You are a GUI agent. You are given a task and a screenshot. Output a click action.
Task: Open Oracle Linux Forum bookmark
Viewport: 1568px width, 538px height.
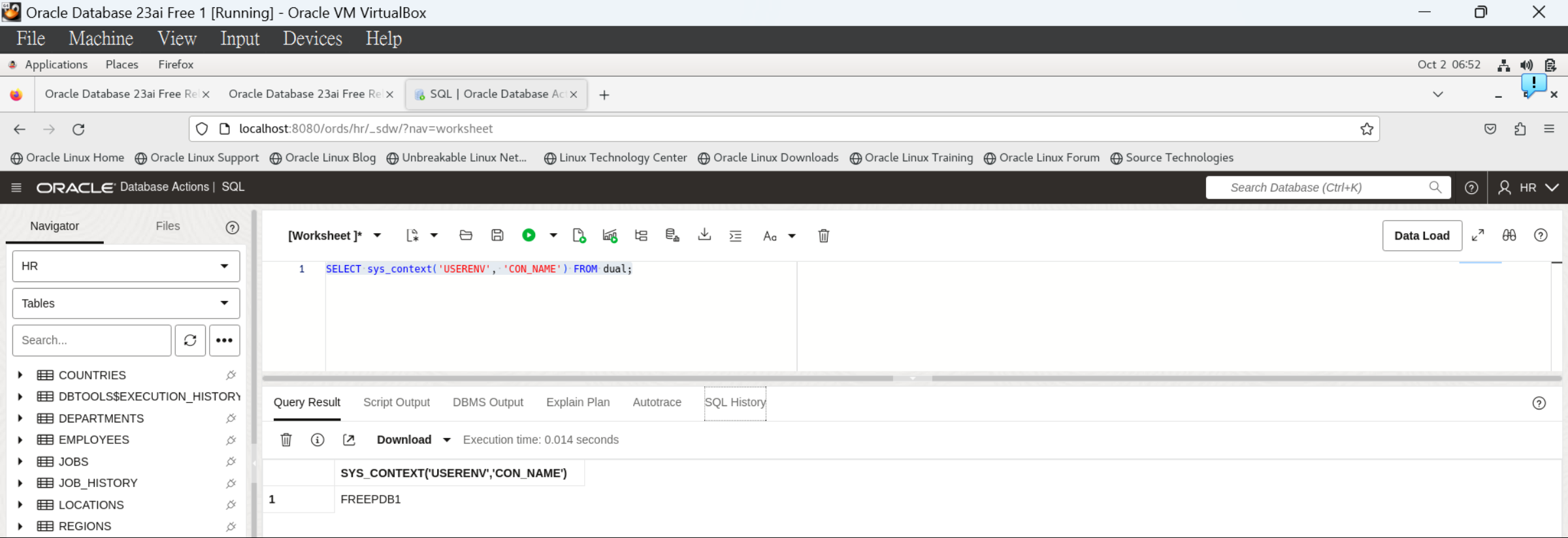[x=1041, y=157]
